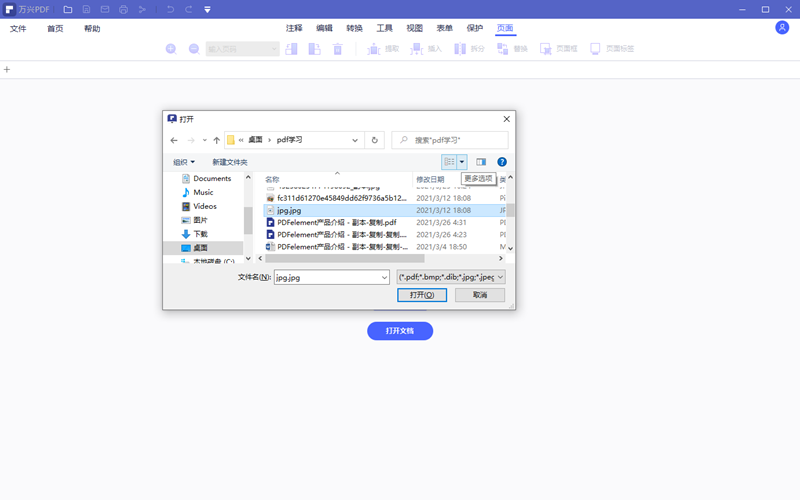Toggle the preview pane icon

pyautogui.click(x=481, y=162)
